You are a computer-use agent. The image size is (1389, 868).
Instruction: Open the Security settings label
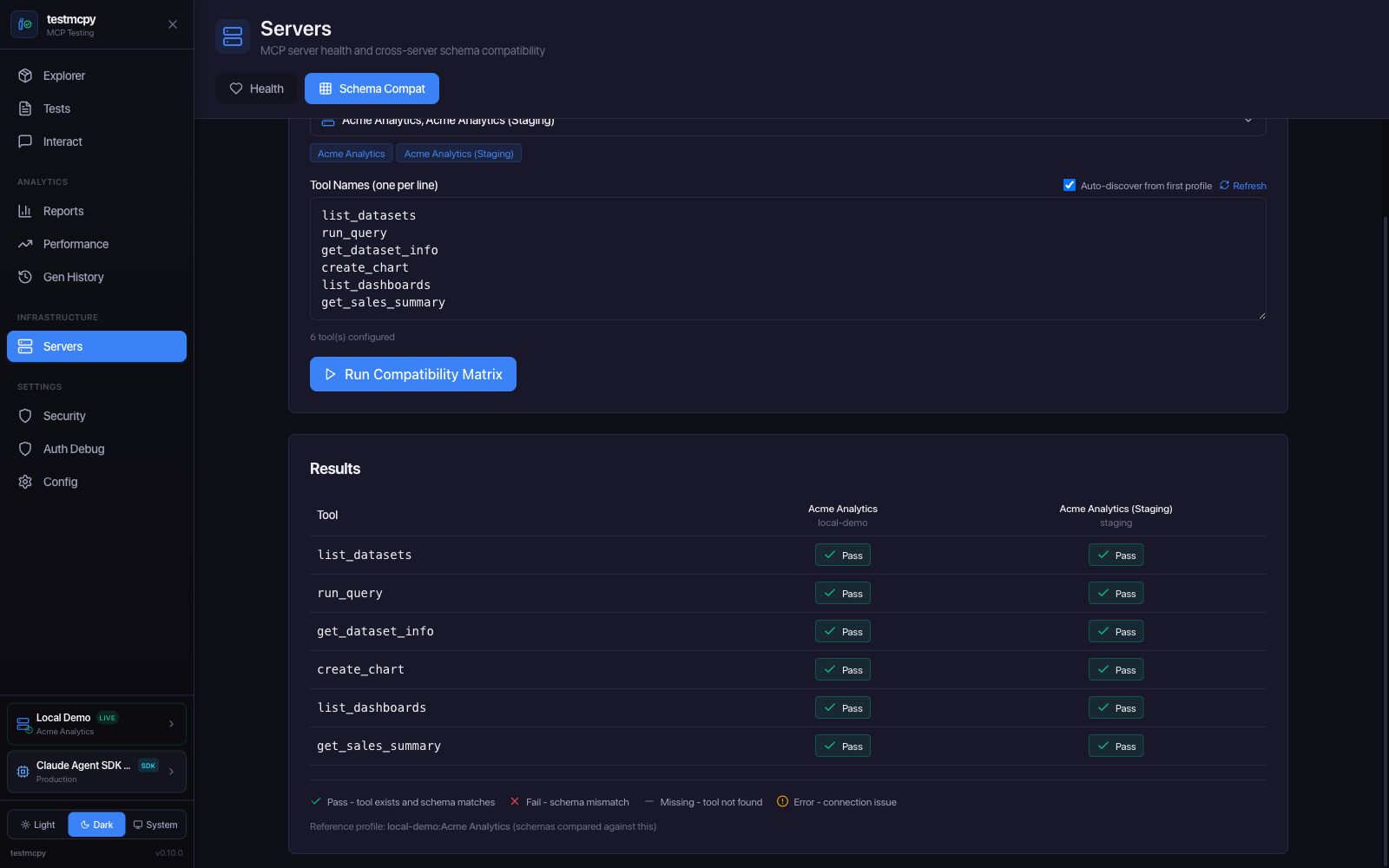[x=64, y=416]
